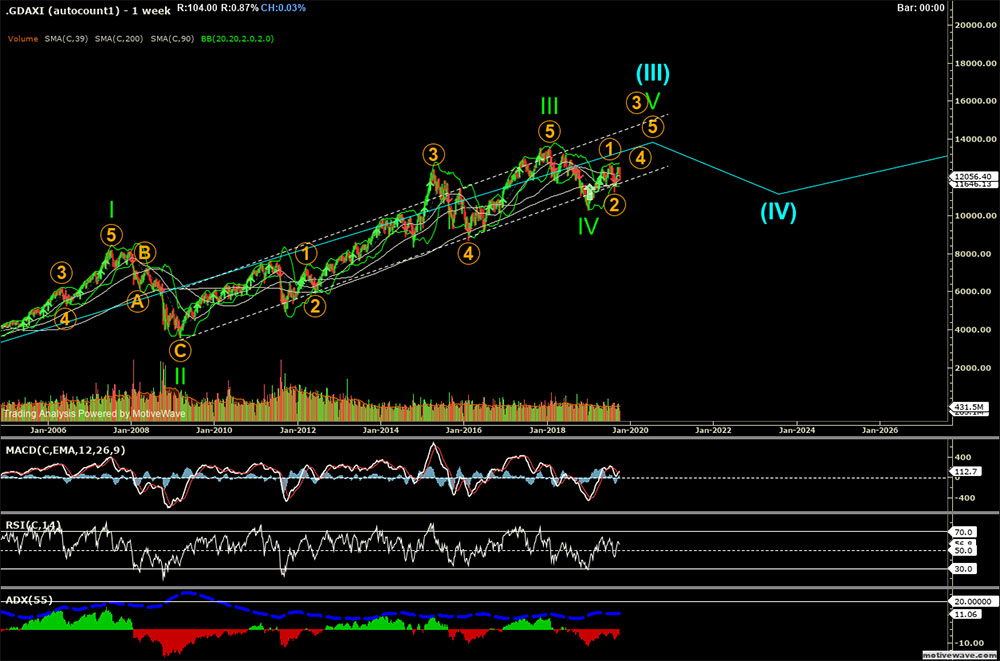Screen dimensions: 1000x661
Task: Click the Jan-2020 date on time axis
Action: coord(630,429)
